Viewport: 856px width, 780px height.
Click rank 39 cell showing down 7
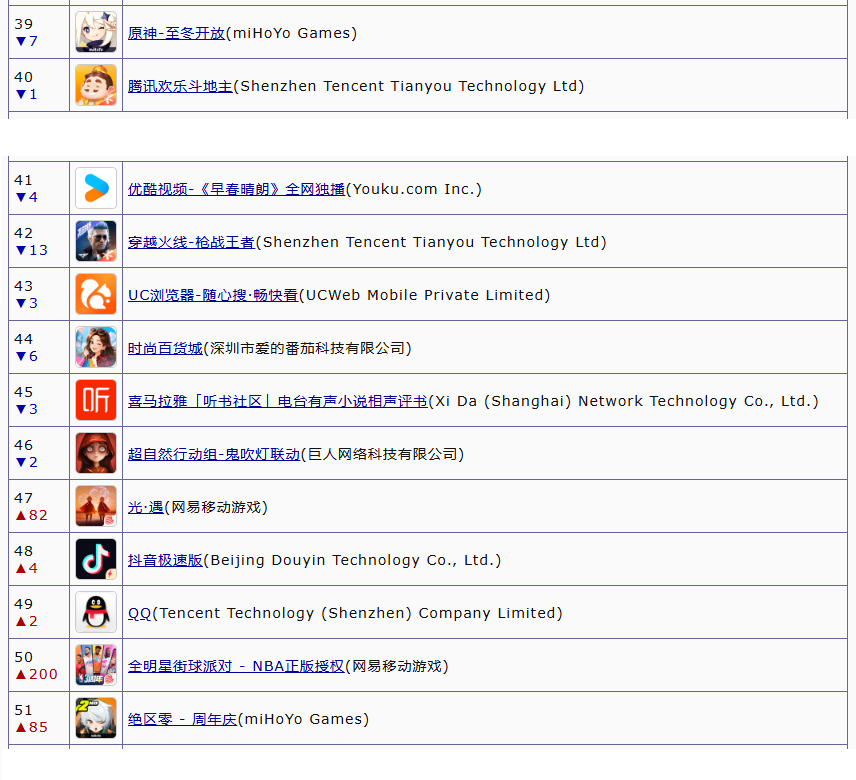pyautogui.click(x=39, y=32)
